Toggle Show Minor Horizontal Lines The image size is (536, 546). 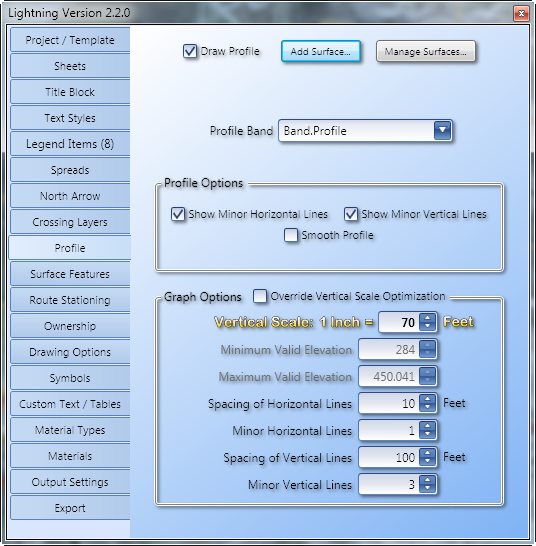(178, 214)
